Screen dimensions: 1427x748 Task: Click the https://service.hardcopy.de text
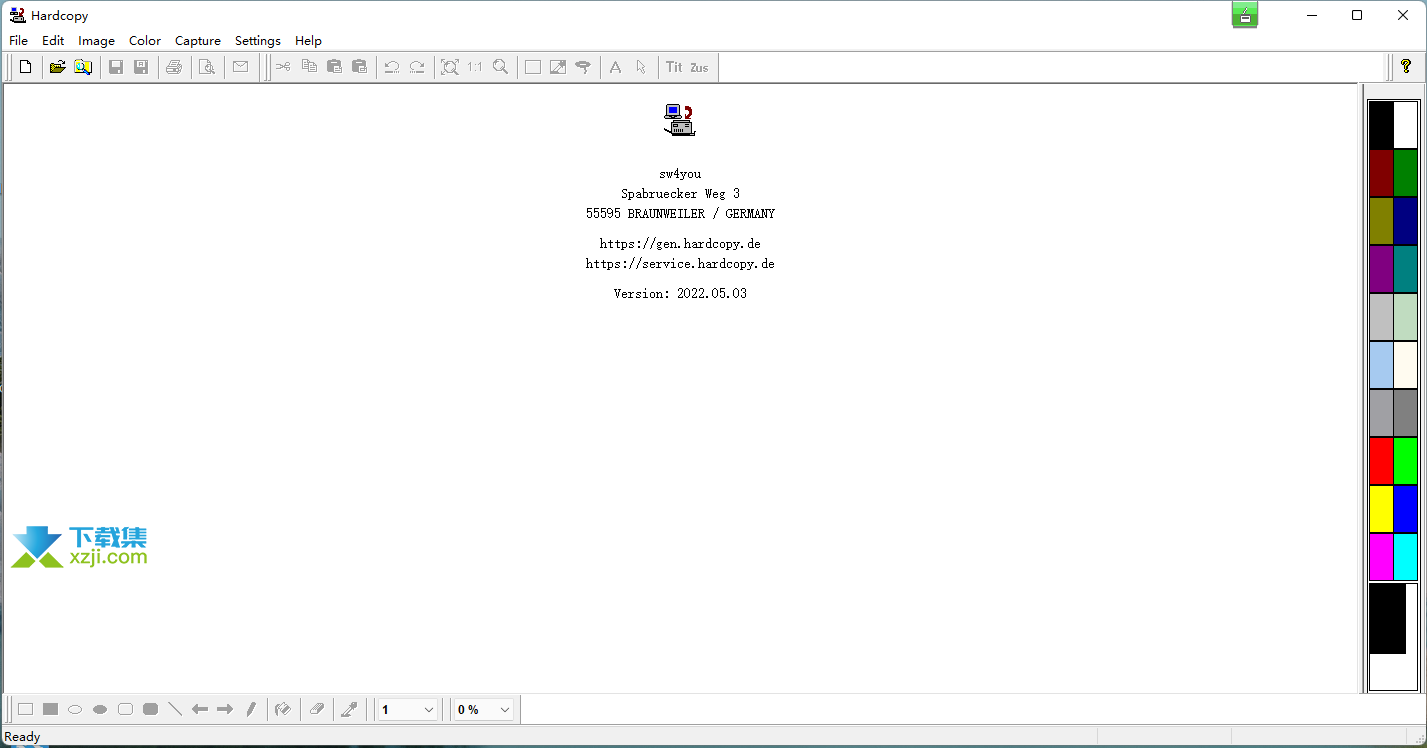click(x=680, y=264)
